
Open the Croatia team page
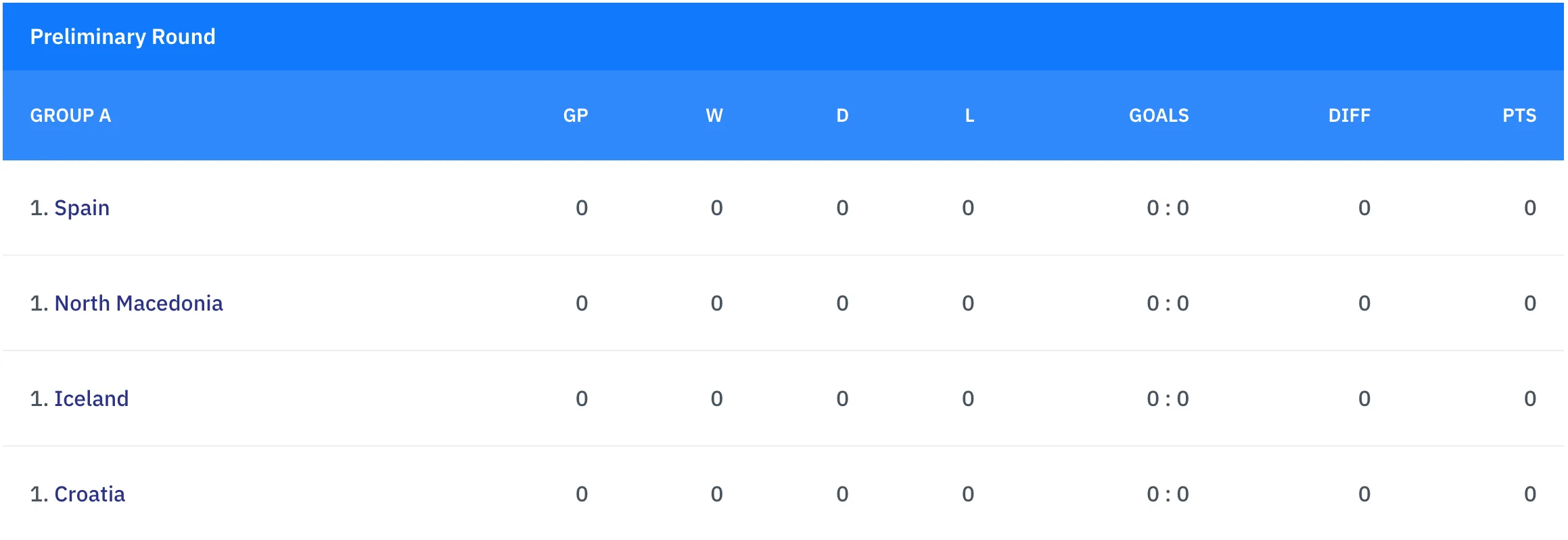[89, 494]
